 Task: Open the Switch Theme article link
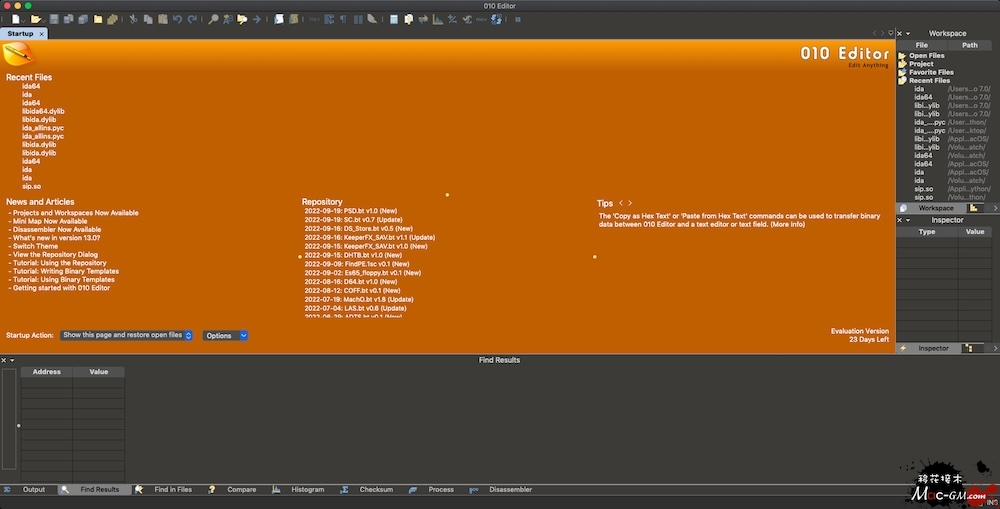36,246
